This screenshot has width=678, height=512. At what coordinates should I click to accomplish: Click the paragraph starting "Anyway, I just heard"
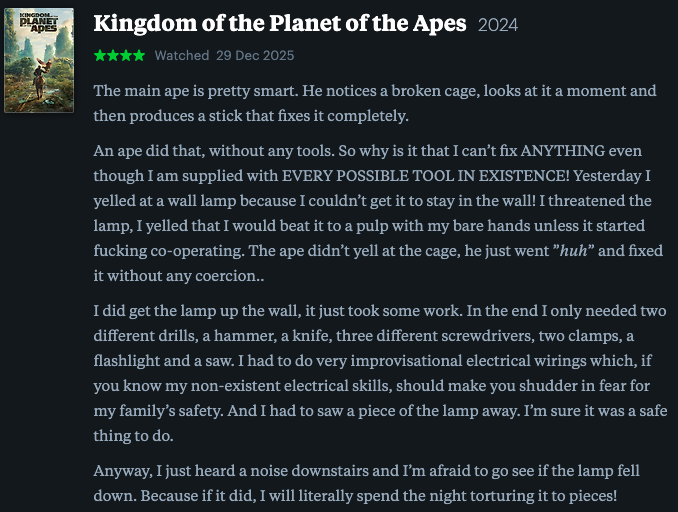click(366, 481)
